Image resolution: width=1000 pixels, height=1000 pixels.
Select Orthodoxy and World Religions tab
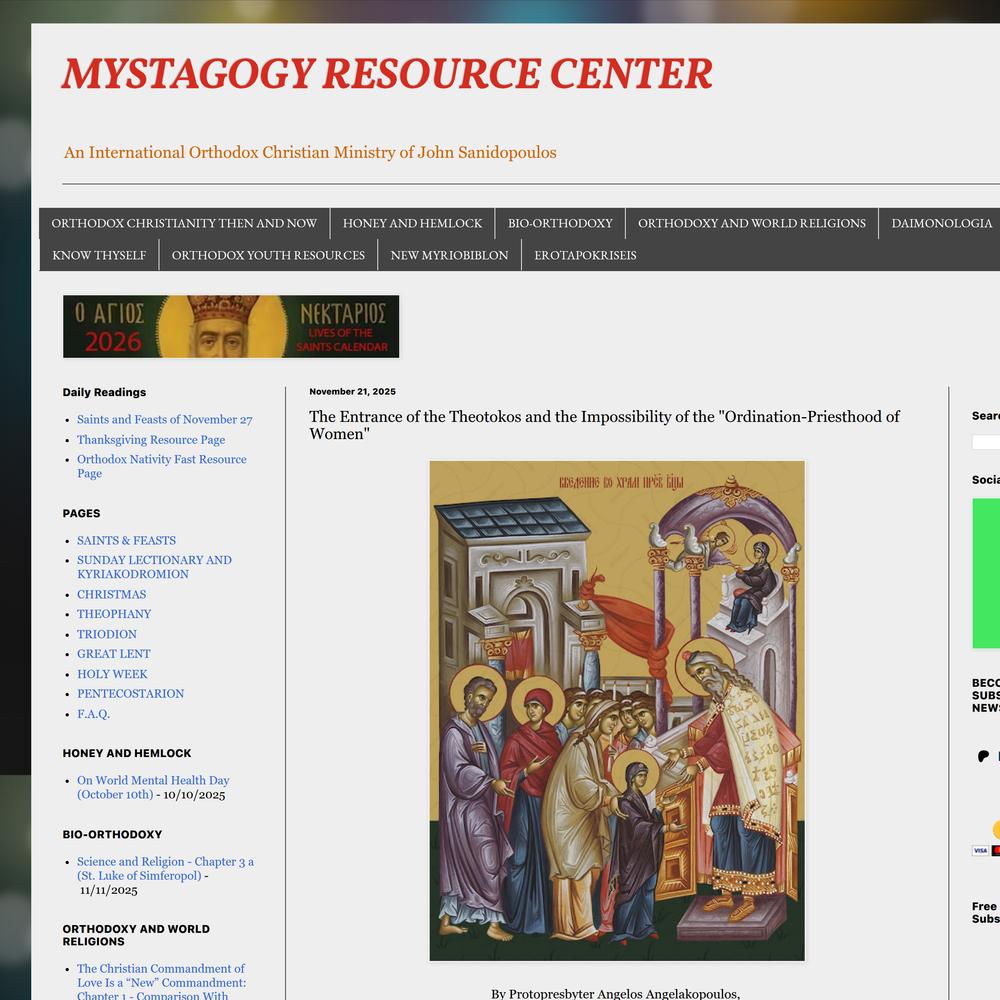(752, 223)
